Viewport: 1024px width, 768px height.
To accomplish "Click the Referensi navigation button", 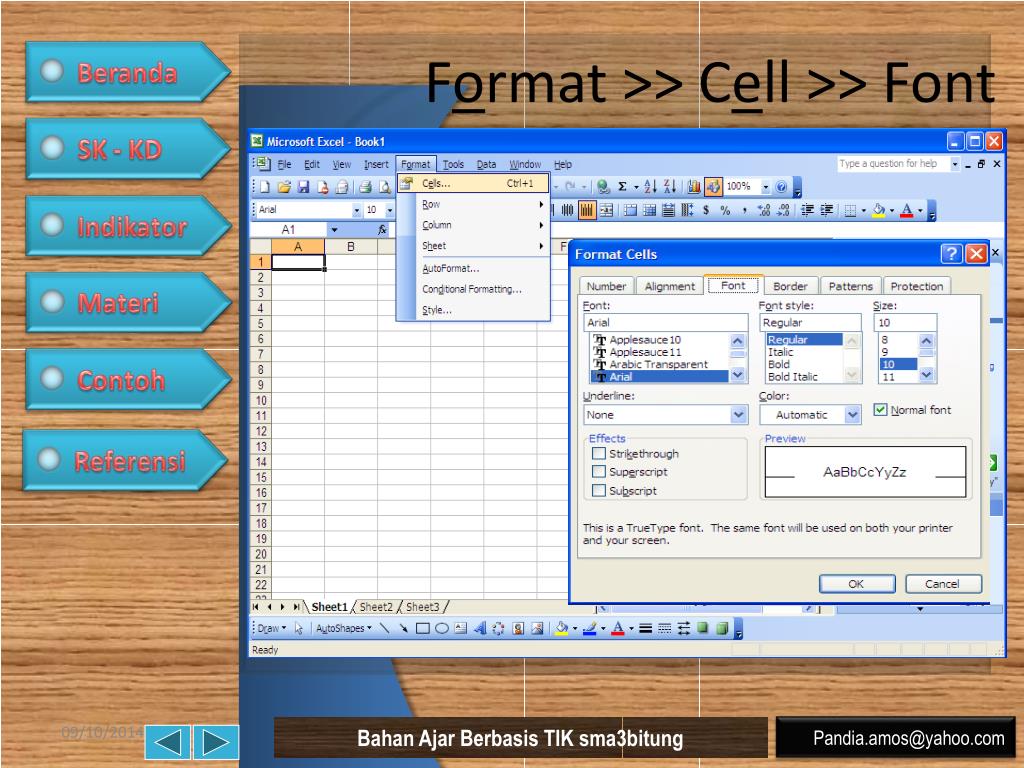I will click(125, 460).
